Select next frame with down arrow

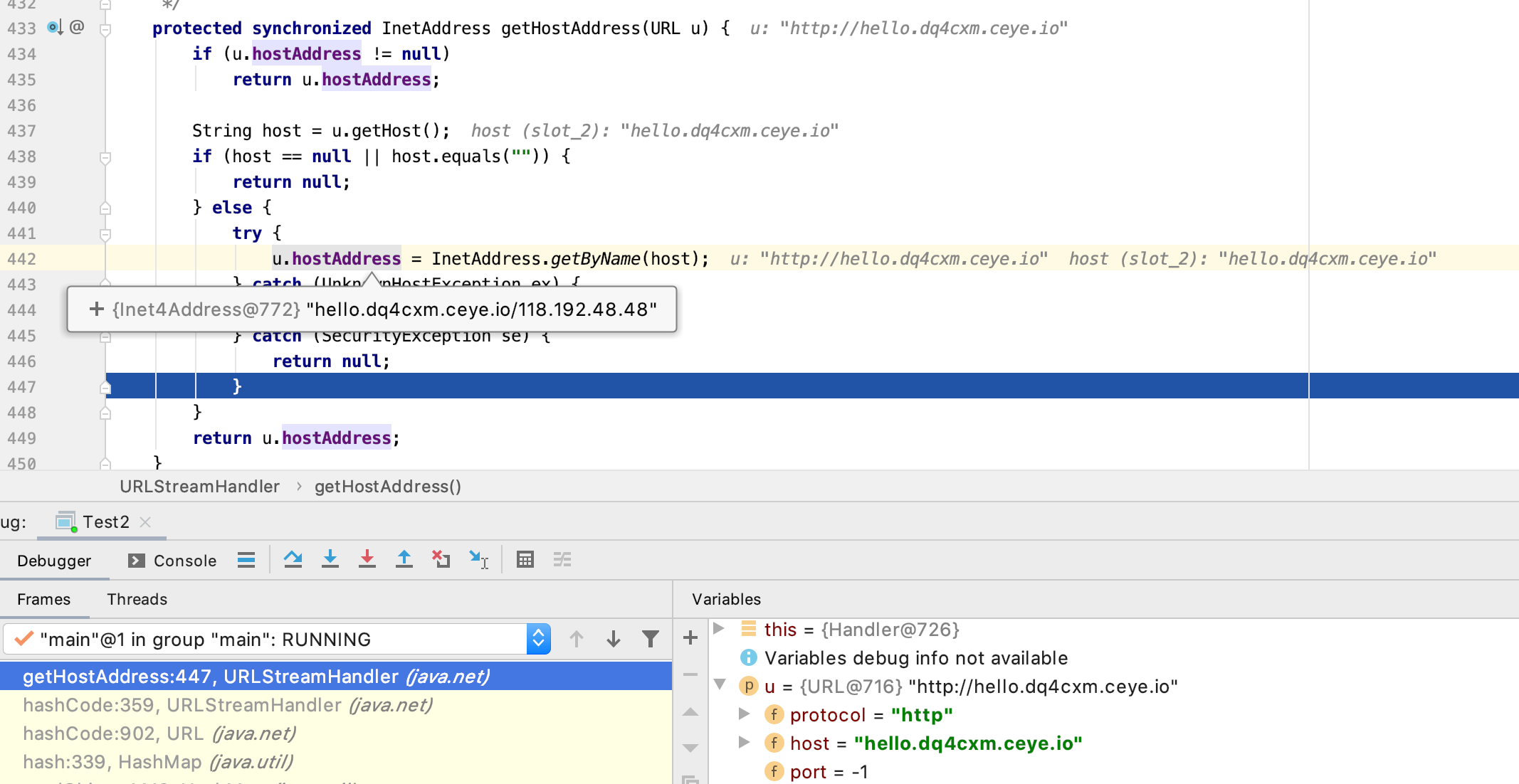614,639
